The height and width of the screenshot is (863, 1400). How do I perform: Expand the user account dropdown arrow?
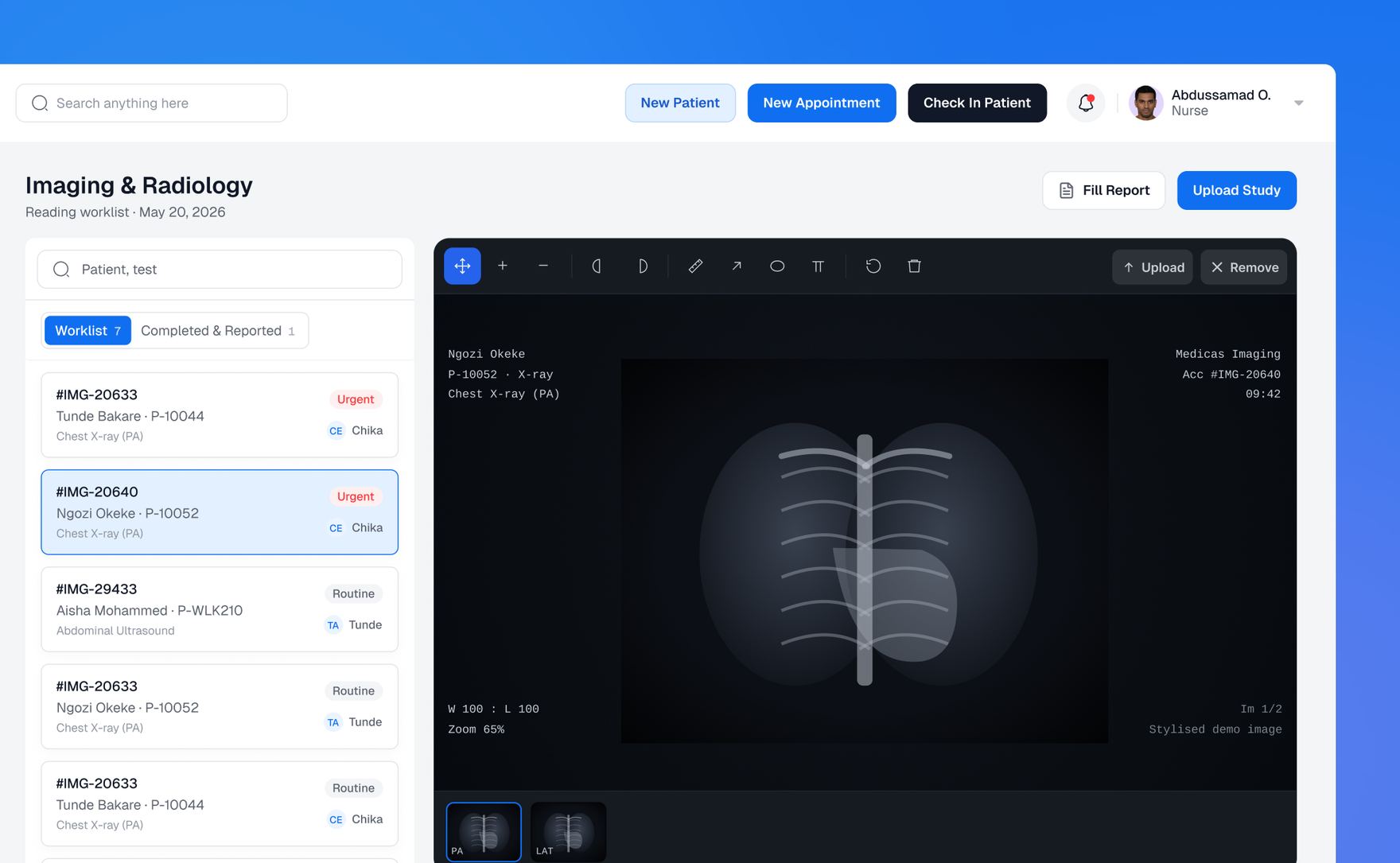[x=1298, y=103]
